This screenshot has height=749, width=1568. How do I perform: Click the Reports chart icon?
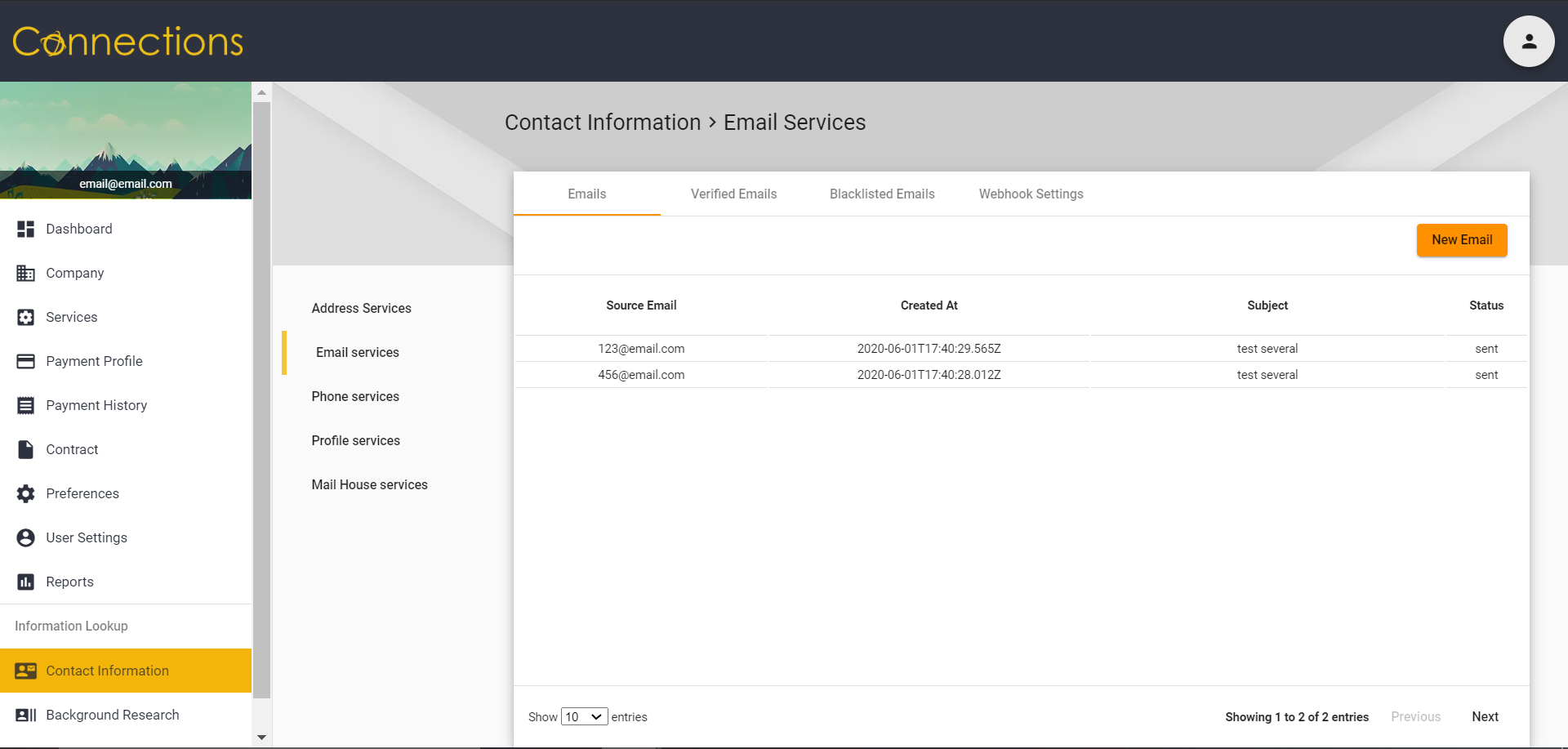click(x=25, y=582)
